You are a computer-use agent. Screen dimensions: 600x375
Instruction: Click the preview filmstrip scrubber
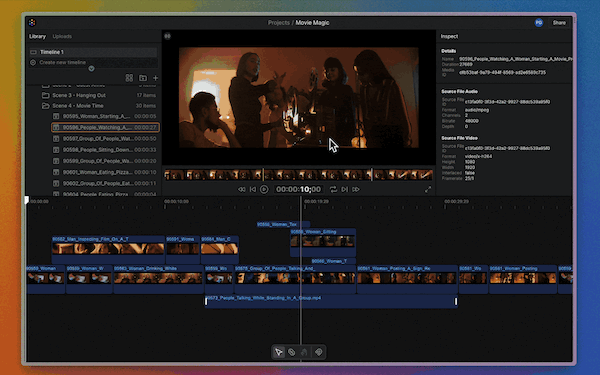[x=298, y=175]
